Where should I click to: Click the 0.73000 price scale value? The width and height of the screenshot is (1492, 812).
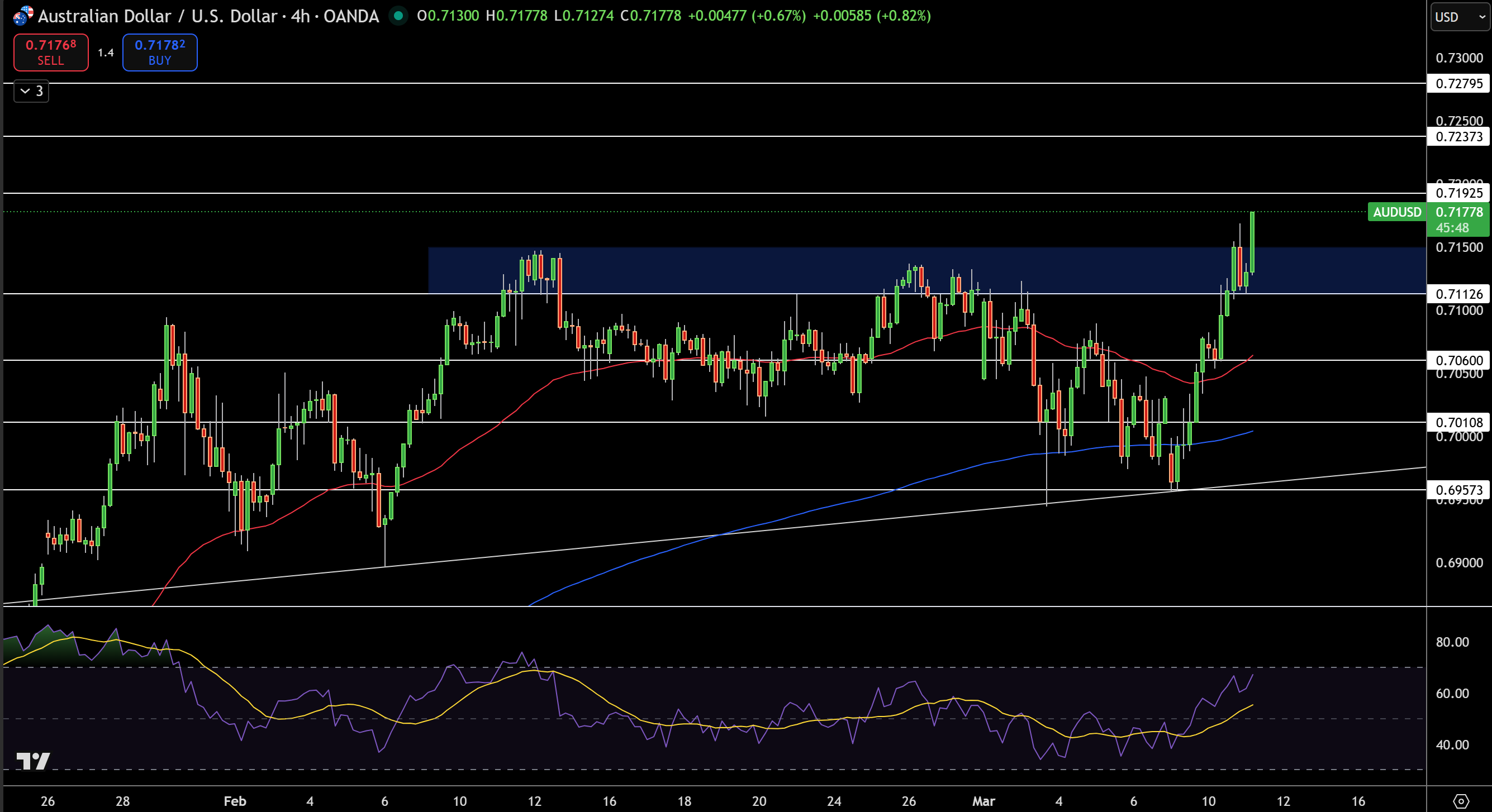1459,58
